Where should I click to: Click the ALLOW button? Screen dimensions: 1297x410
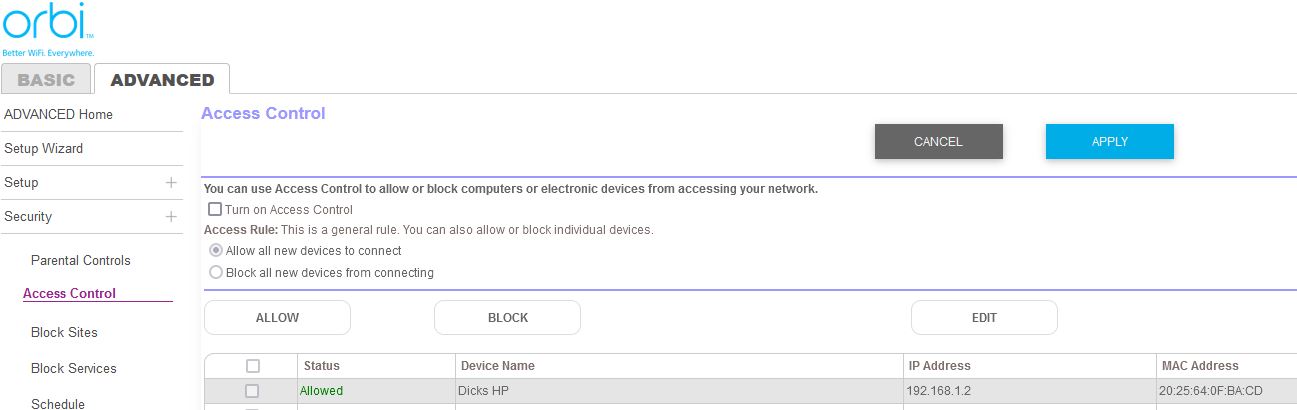pos(277,318)
